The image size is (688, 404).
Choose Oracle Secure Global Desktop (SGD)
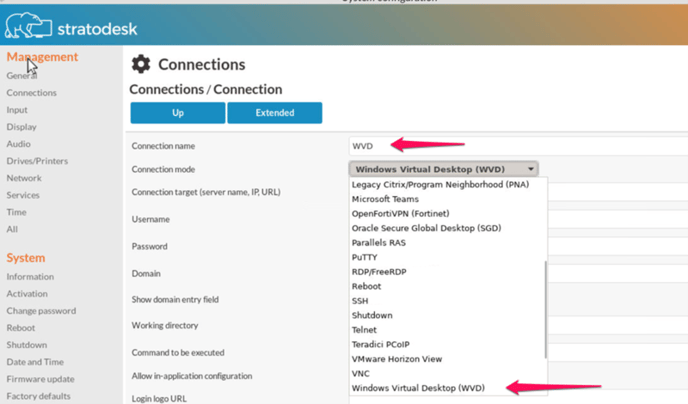426,228
